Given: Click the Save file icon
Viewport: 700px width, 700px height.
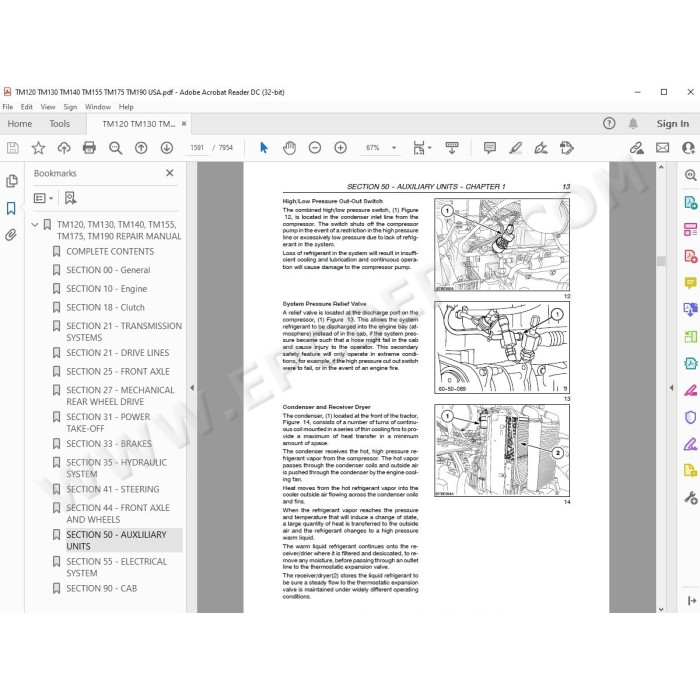Looking at the screenshot, I should [13, 148].
